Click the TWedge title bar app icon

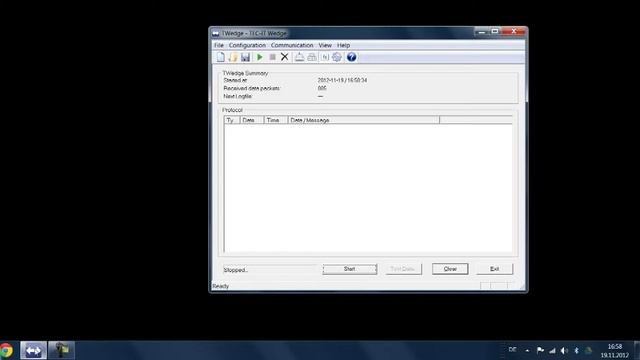tap(216, 33)
